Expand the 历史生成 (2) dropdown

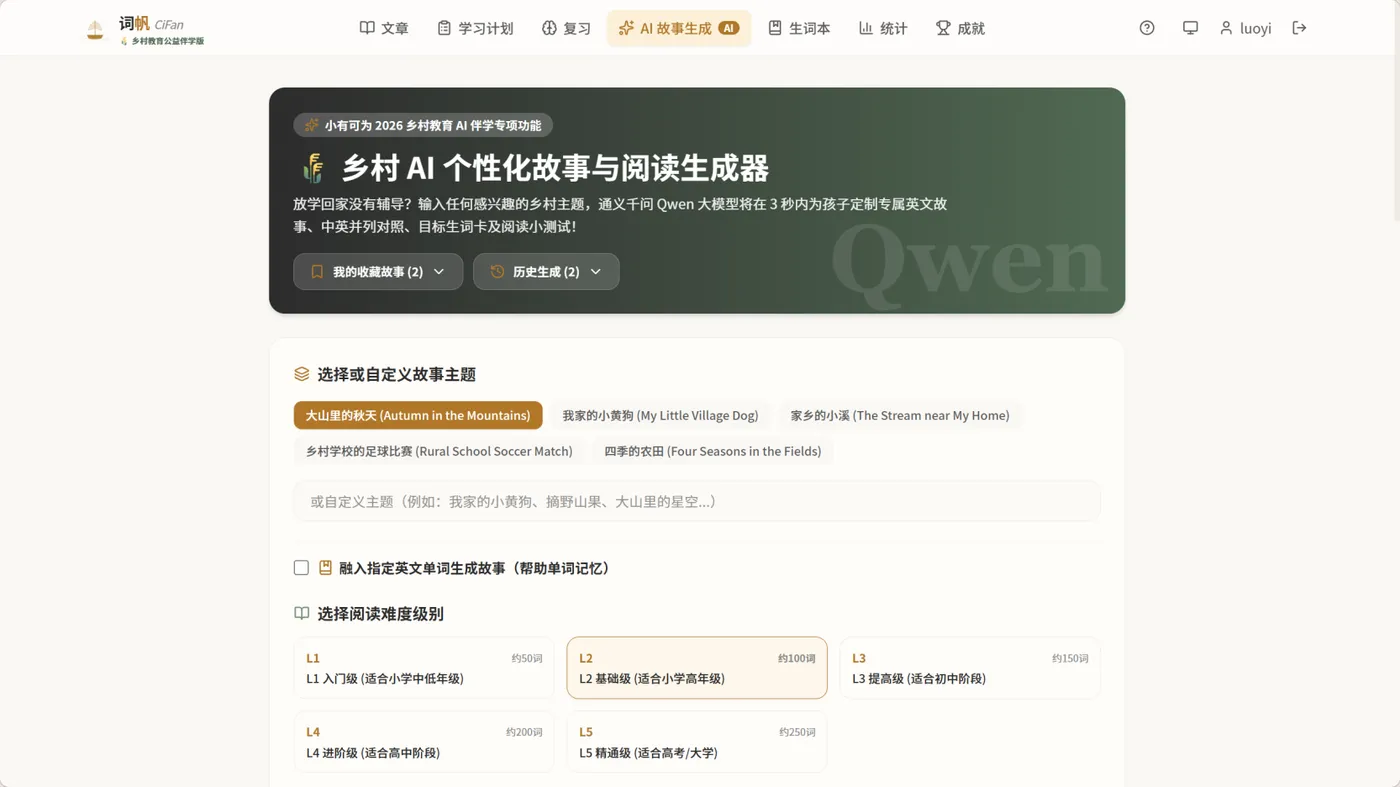(x=546, y=272)
